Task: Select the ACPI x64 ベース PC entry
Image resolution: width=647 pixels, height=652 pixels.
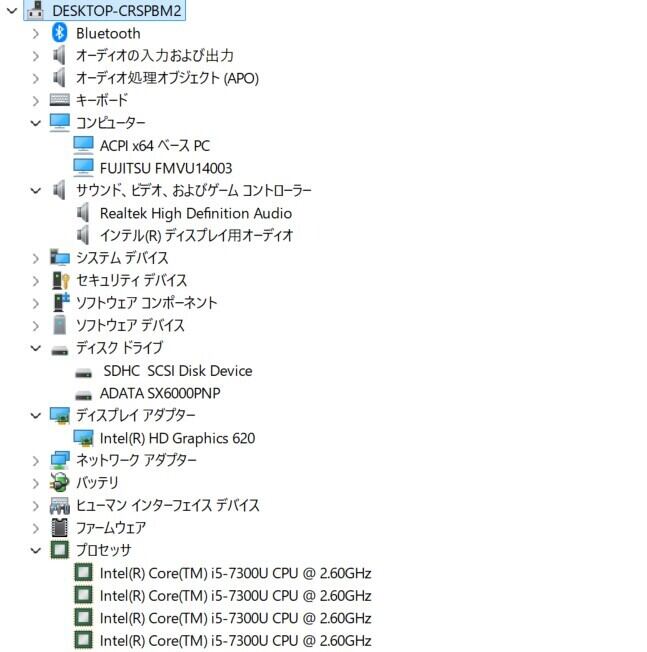Action: pos(155,146)
